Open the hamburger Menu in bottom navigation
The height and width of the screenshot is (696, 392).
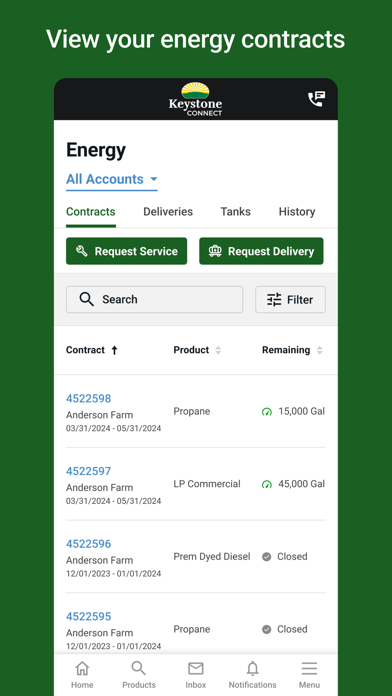[309, 675]
